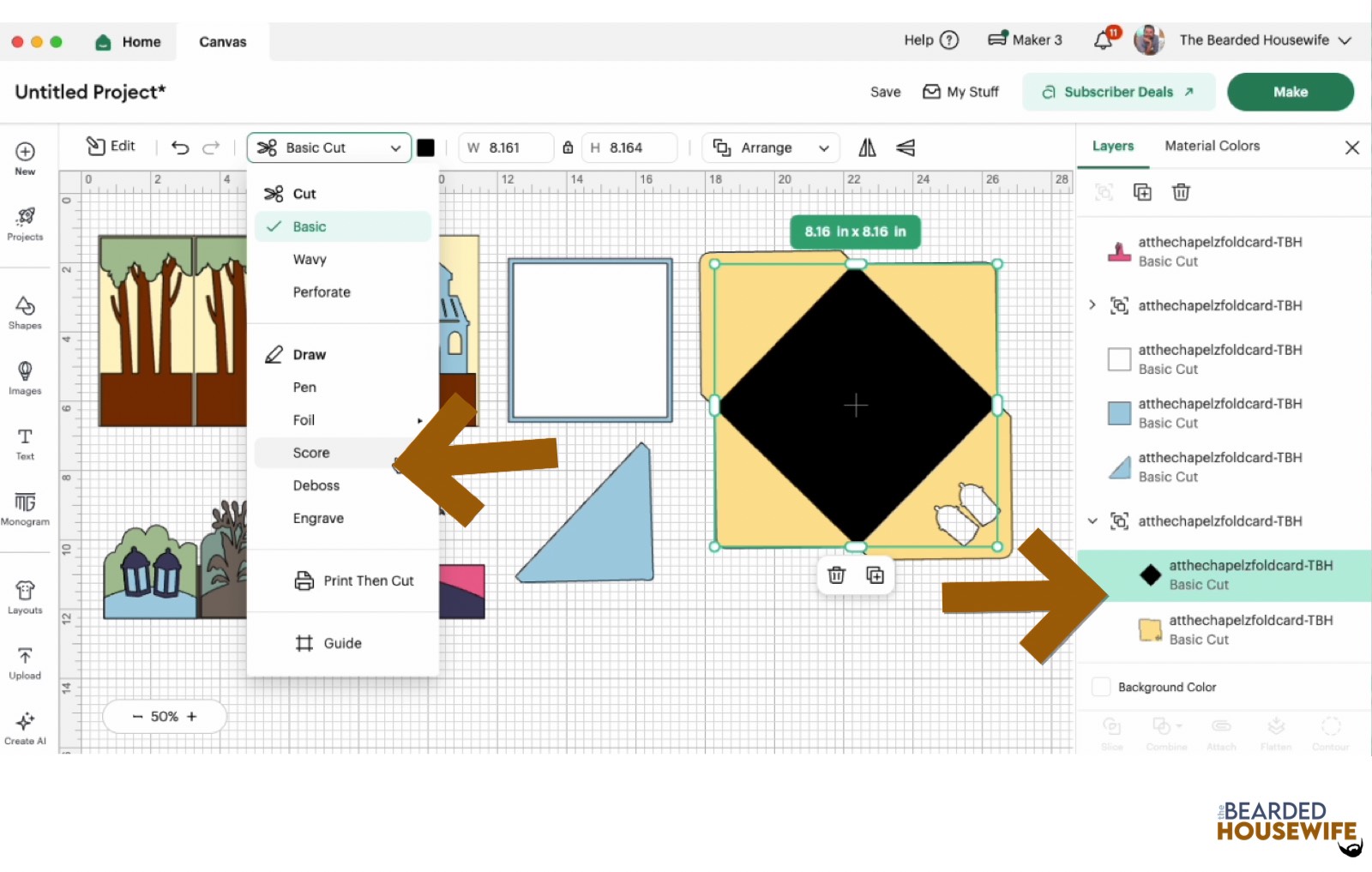Select the Shapes tool in the left sidebar

(25, 312)
